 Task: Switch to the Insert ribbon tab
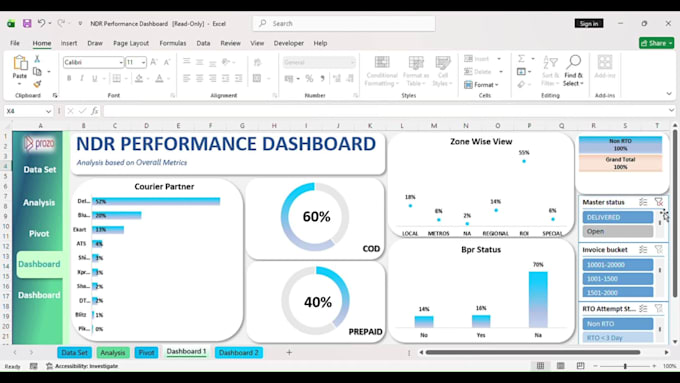point(69,43)
